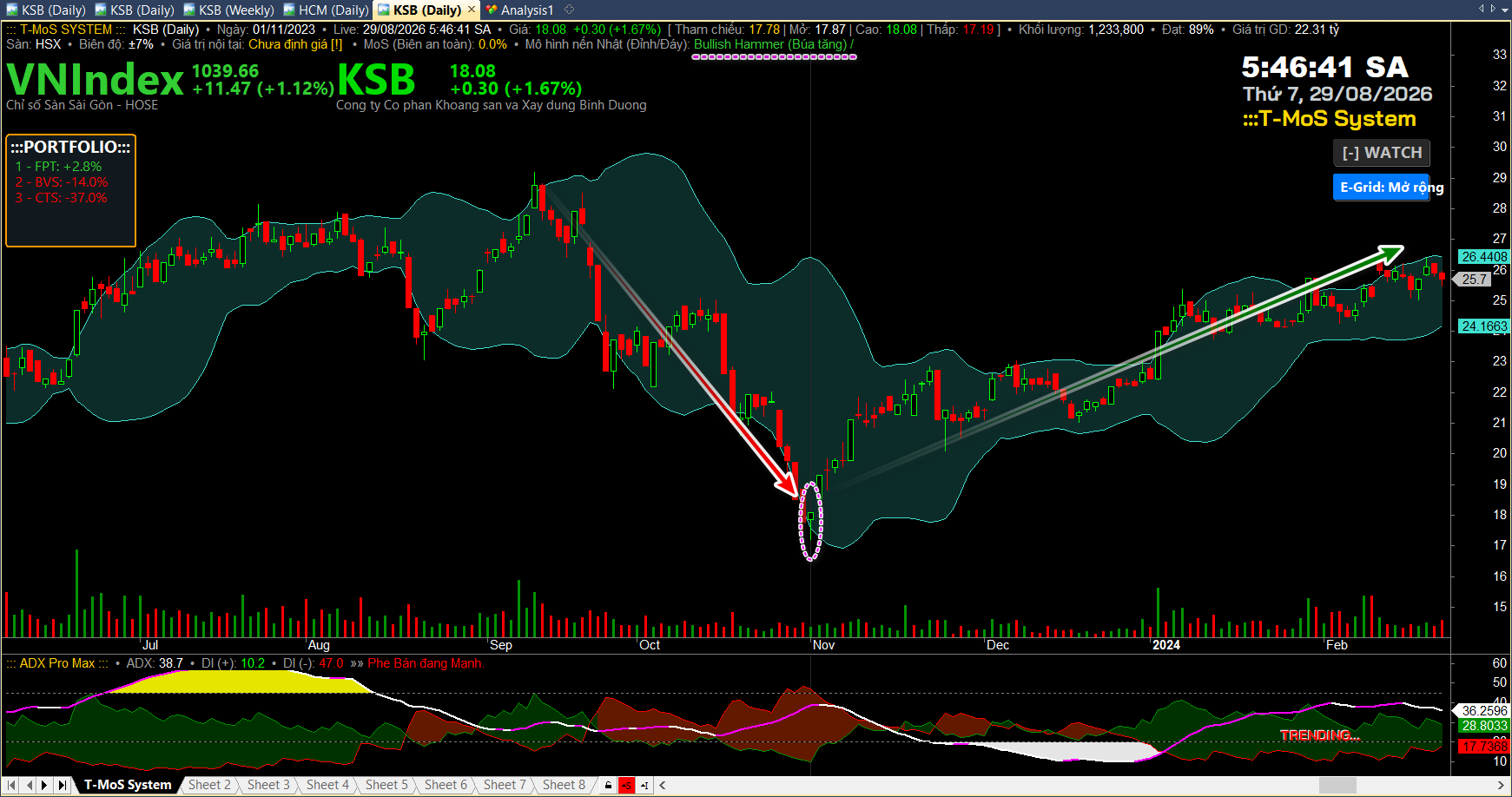1512x797 pixels.
Task: Open a new chart tab with the plus icon
Action: coord(570,10)
